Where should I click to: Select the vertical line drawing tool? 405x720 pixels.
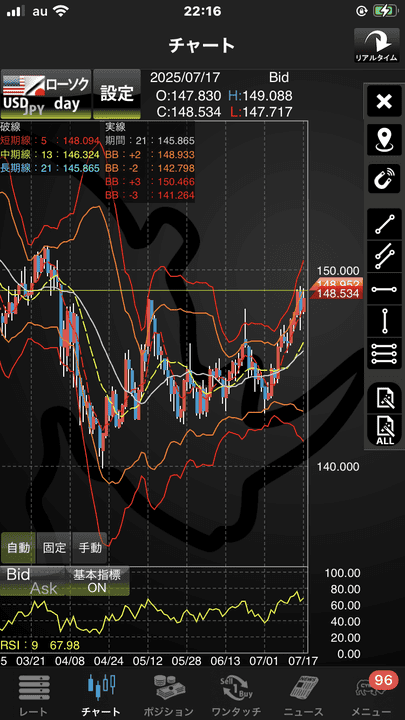[384, 321]
